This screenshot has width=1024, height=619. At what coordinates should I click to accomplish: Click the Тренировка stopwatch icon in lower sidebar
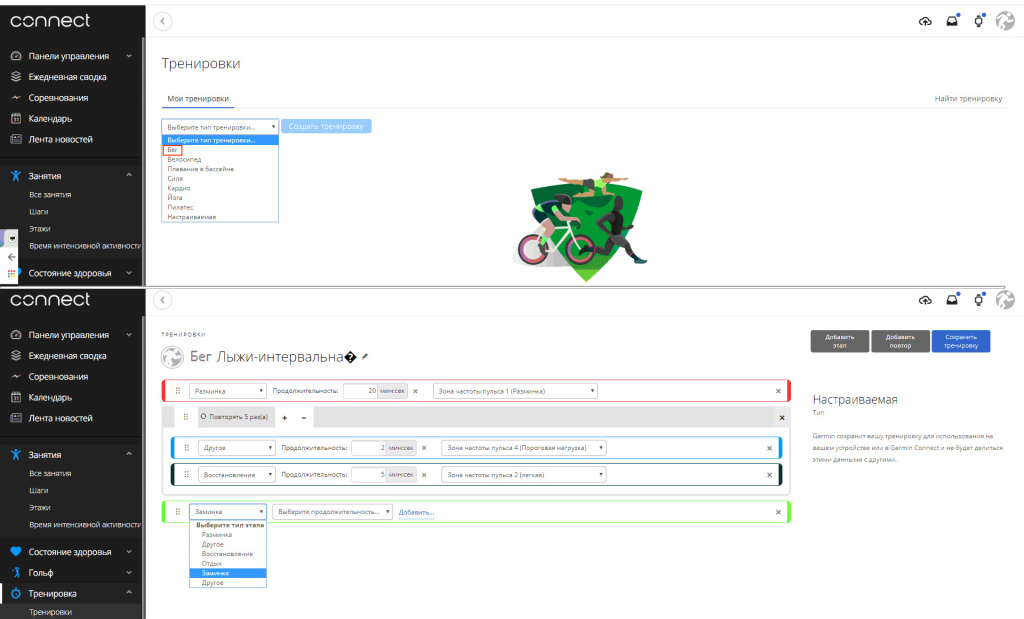[16, 594]
